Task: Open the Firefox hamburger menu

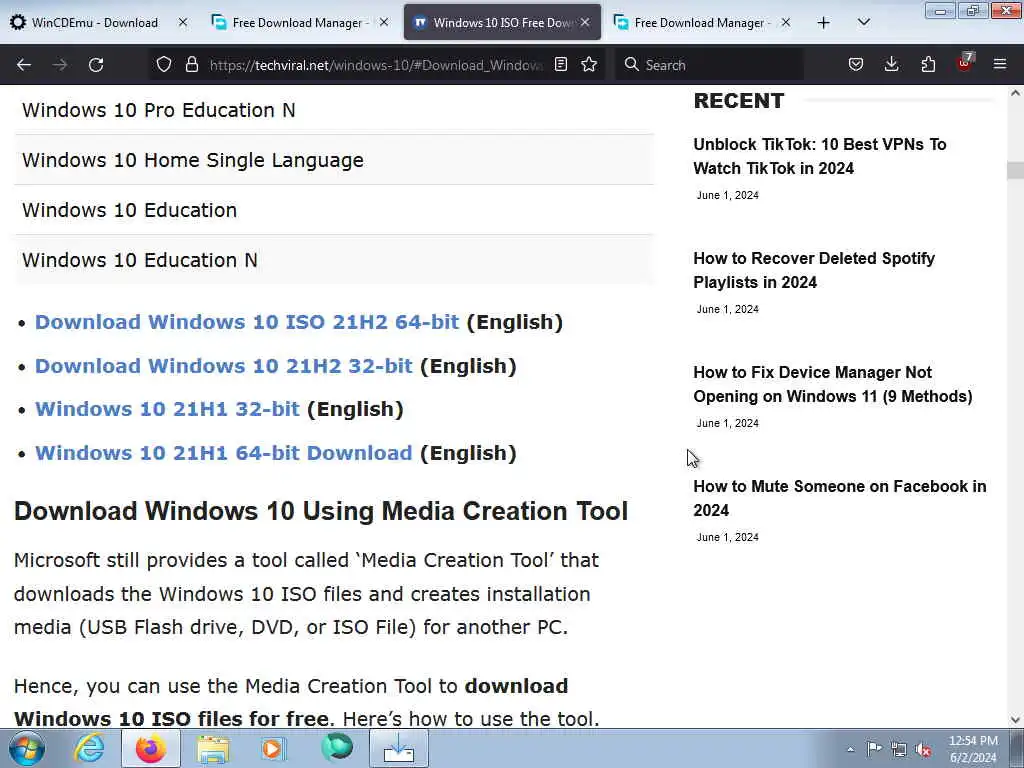Action: pos(1000,65)
